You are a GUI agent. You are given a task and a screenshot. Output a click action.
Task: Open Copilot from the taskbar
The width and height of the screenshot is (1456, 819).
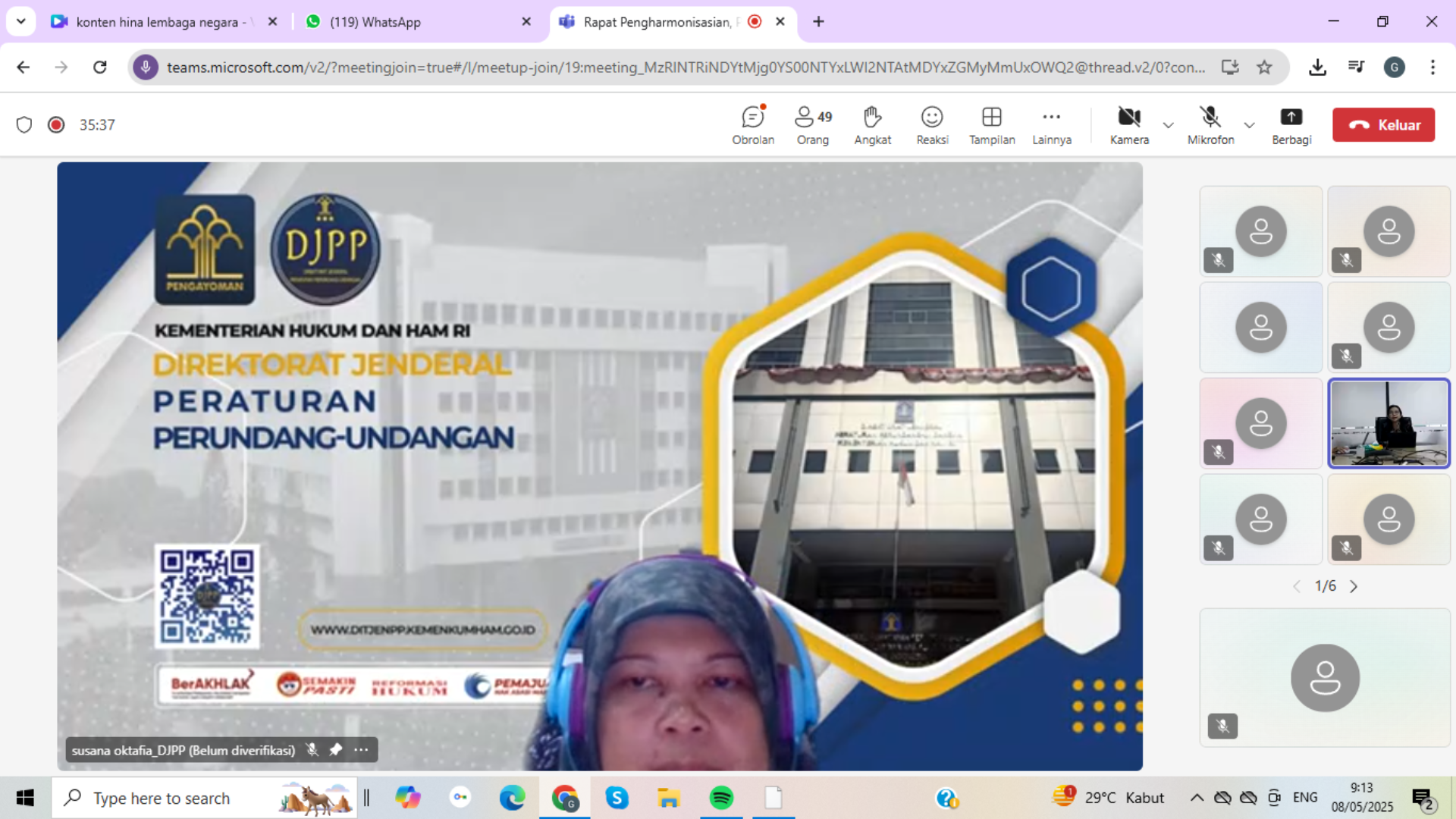408,798
